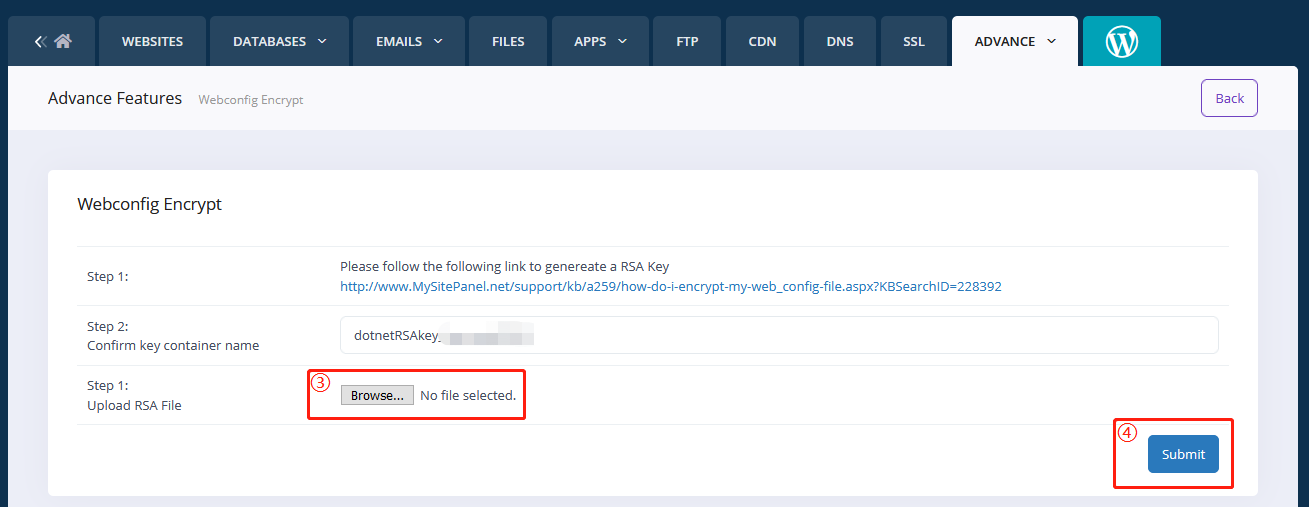
Task: Click the key container name input field
Action: [778, 335]
